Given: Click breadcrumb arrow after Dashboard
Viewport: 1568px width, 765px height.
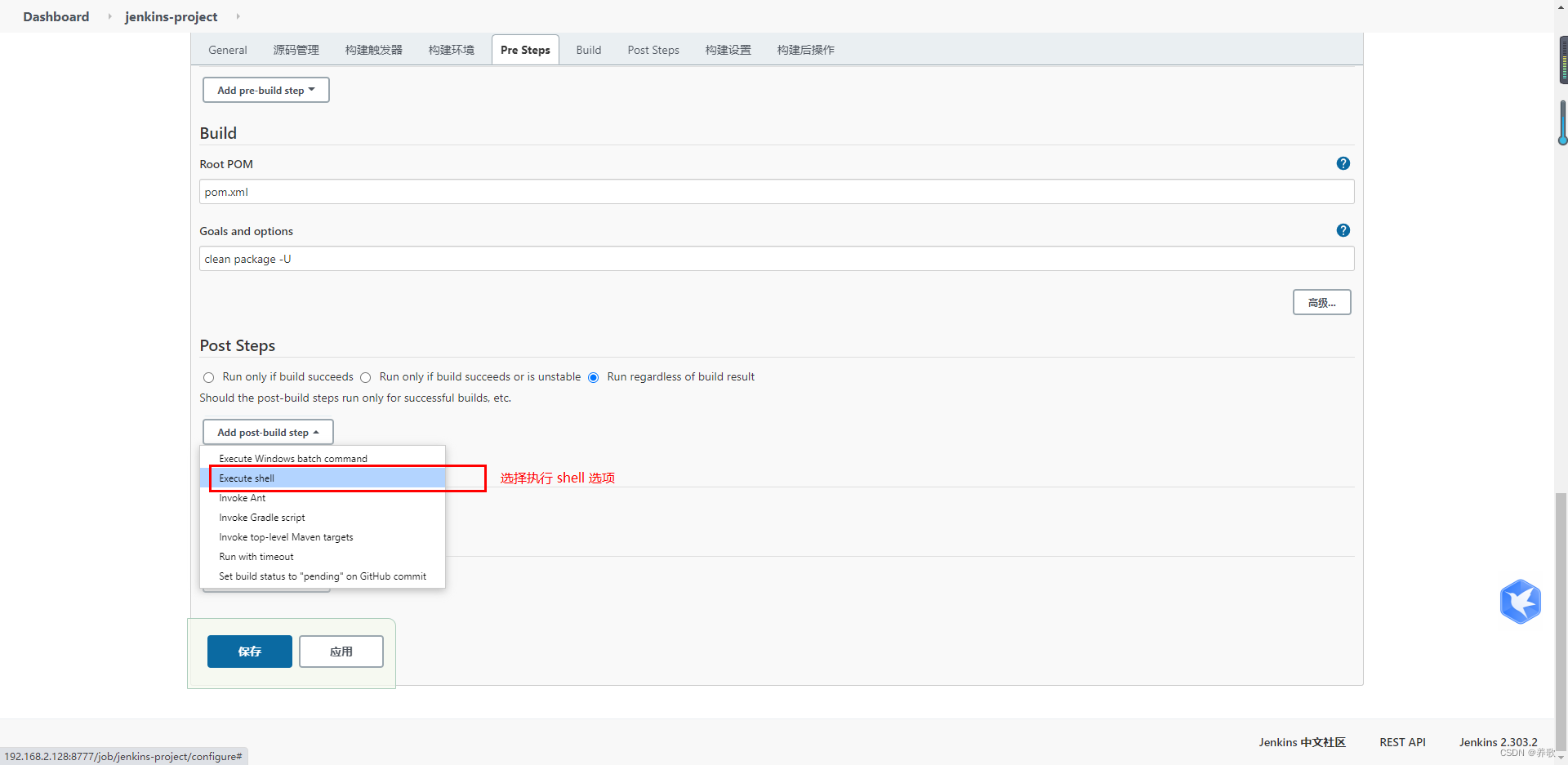Looking at the screenshot, I should click(x=109, y=16).
